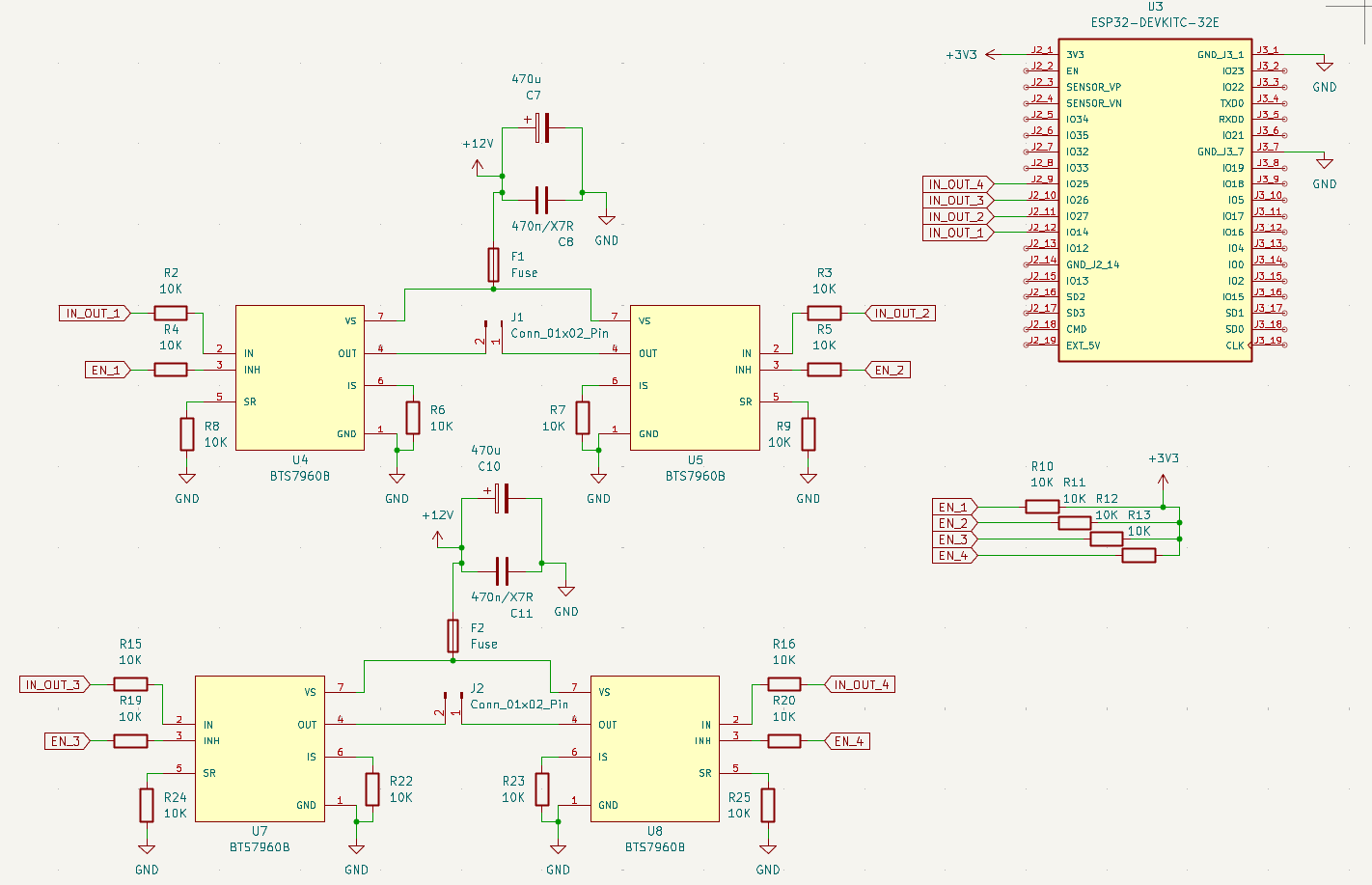Select the IN_OUT_4 label beside R16

coord(861,684)
